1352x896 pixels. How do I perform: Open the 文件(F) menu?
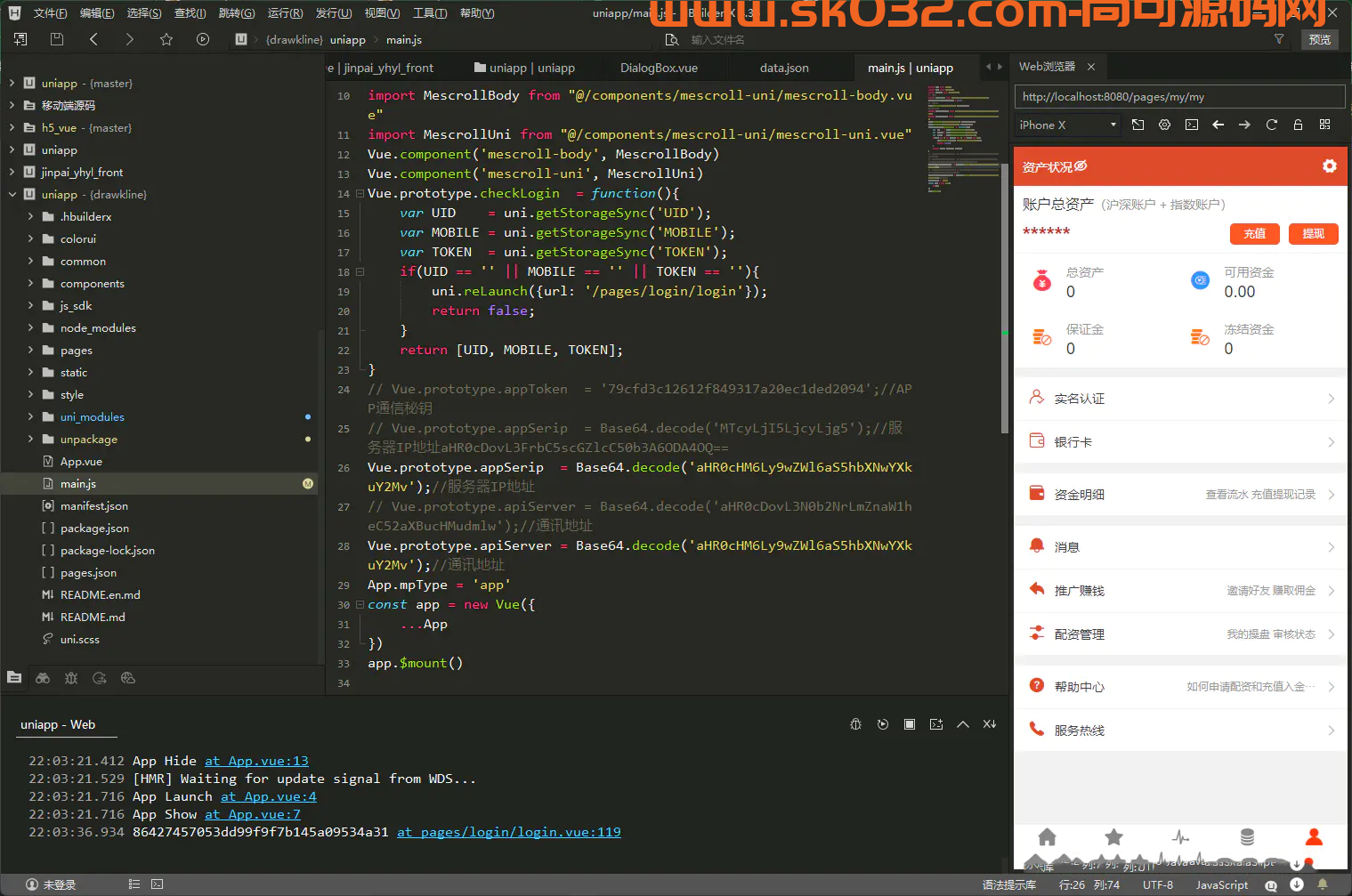click(50, 13)
